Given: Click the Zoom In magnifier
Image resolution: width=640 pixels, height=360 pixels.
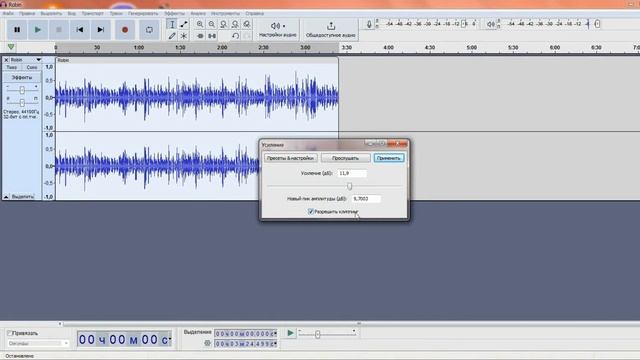Looking at the screenshot, I should click(200, 24).
